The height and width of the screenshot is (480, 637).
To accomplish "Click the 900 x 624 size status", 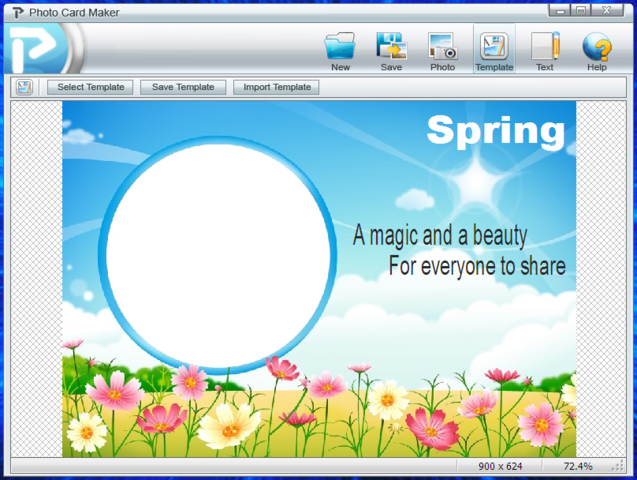I will (500, 466).
